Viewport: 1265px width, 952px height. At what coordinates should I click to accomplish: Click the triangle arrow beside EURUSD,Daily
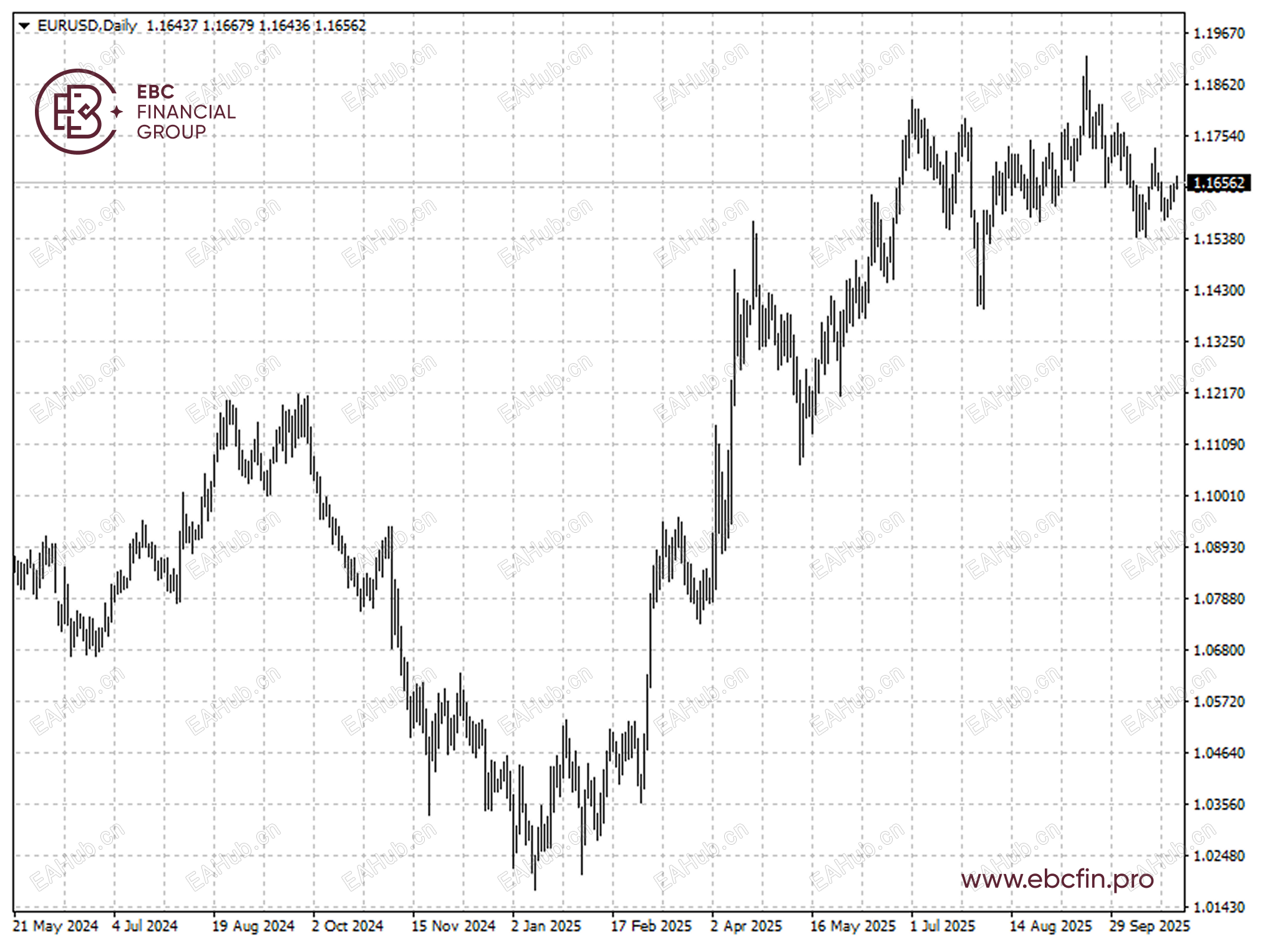(24, 26)
